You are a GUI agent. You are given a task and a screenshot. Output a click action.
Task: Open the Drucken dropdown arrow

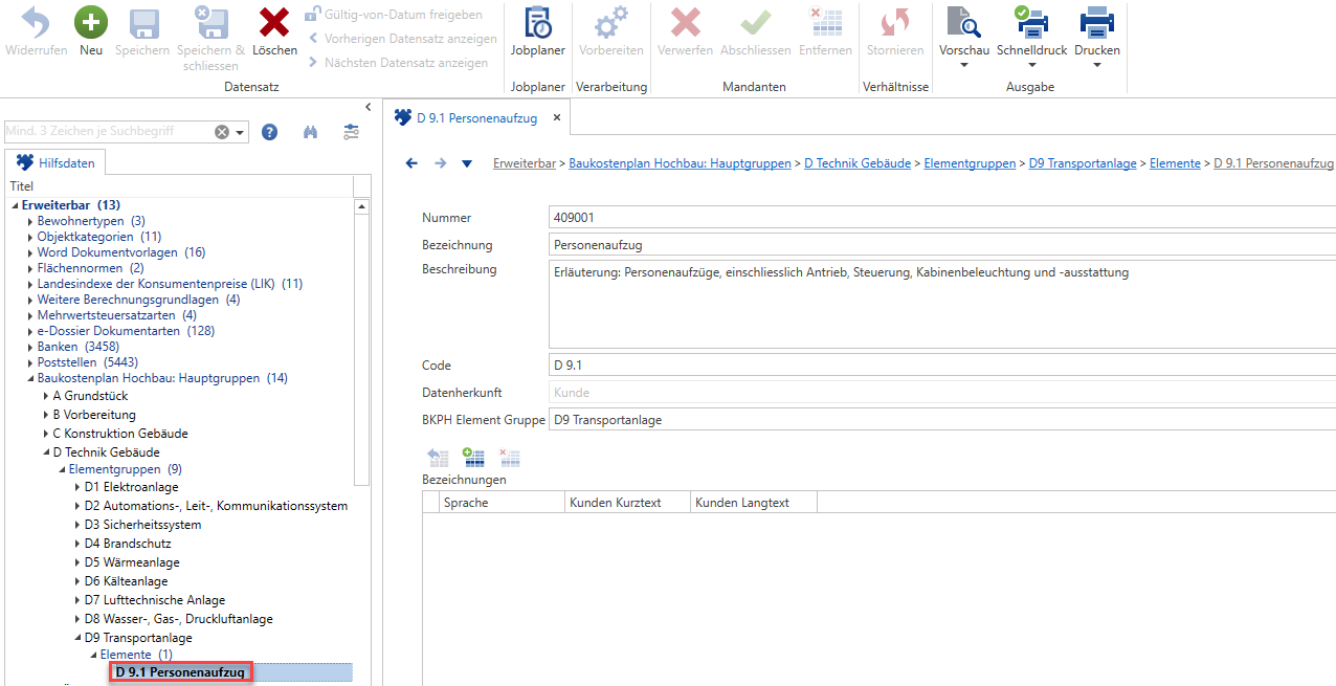[1097, 65]
